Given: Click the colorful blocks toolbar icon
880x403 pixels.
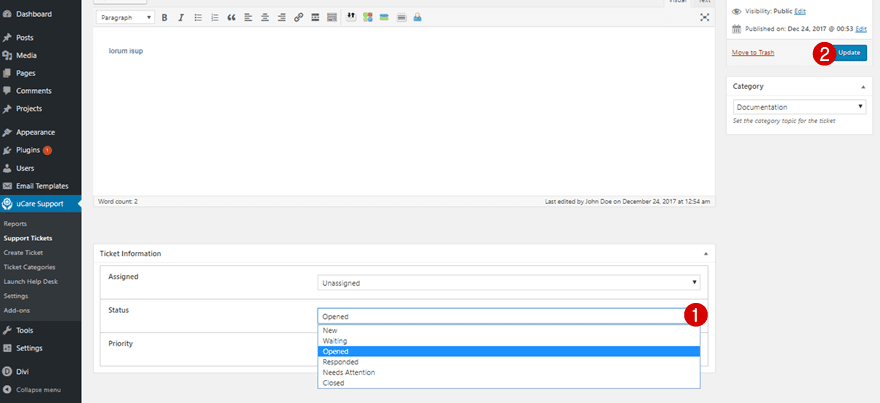Looking at the screenshot, I should pyautogui.click(x=368, y=17).
